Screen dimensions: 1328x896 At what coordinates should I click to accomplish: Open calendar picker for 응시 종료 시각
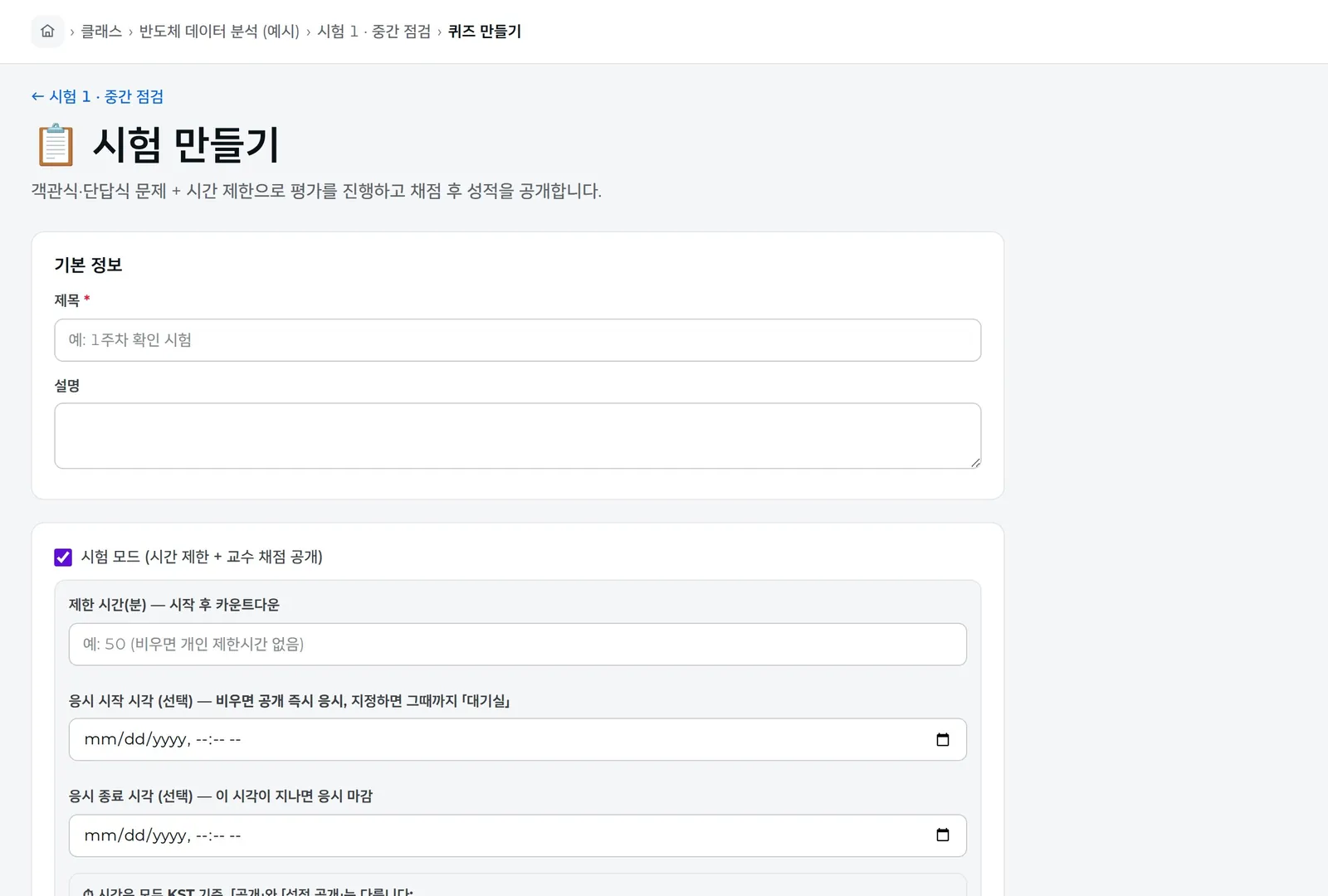(x=943, y=835)
